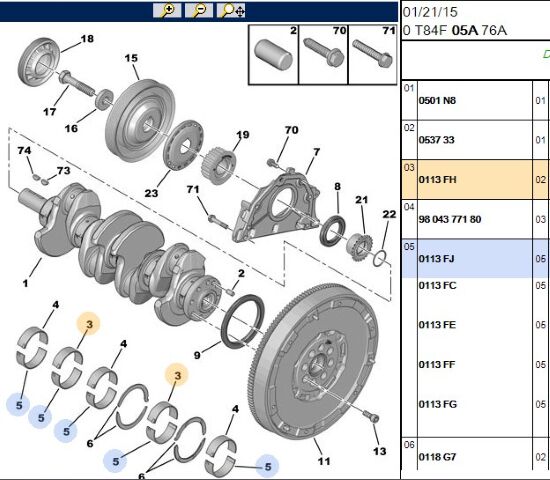The width and height of the screenshot is (550, 480).
Task: Click callout 70 in the main diagram
Action: [x=291, y=130]
